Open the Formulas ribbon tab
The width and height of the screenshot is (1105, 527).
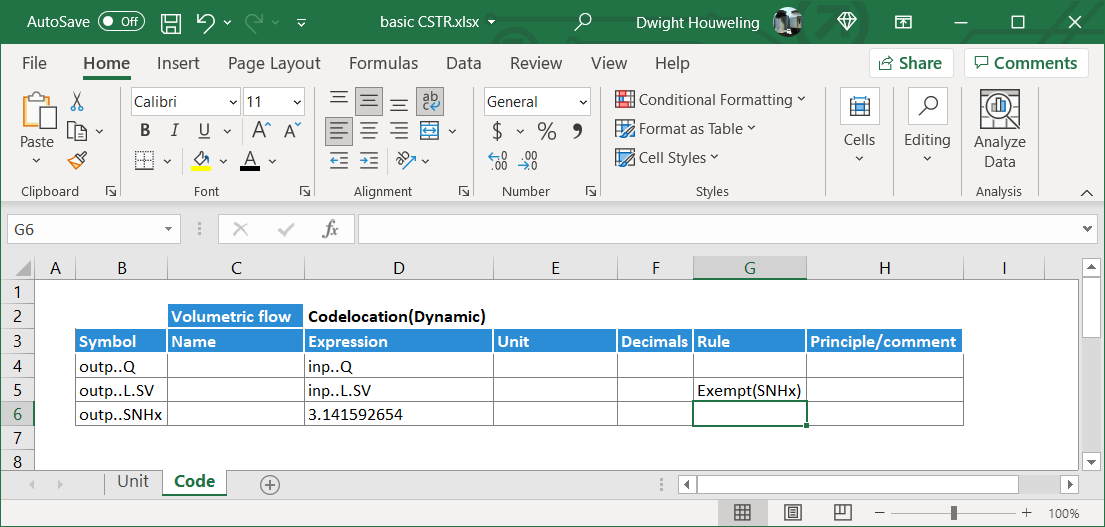click(x=383, y=63)
